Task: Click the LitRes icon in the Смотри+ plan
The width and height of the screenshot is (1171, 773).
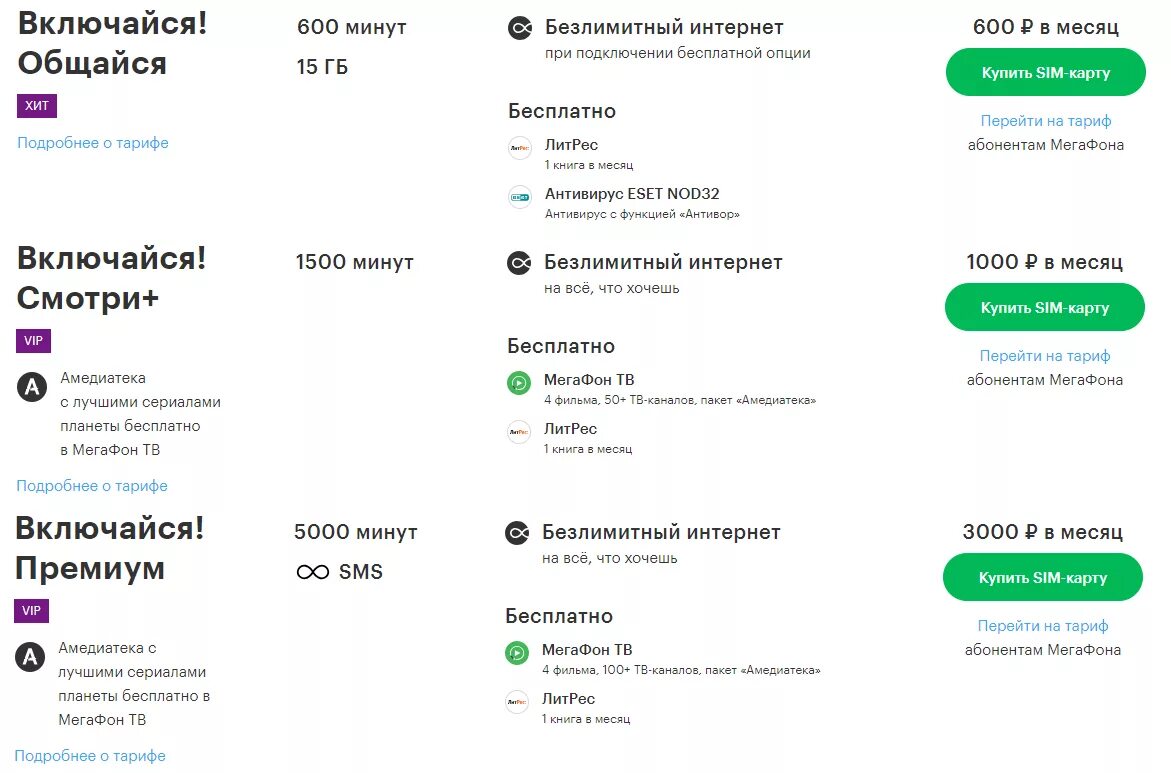Action: click(519, 432)
